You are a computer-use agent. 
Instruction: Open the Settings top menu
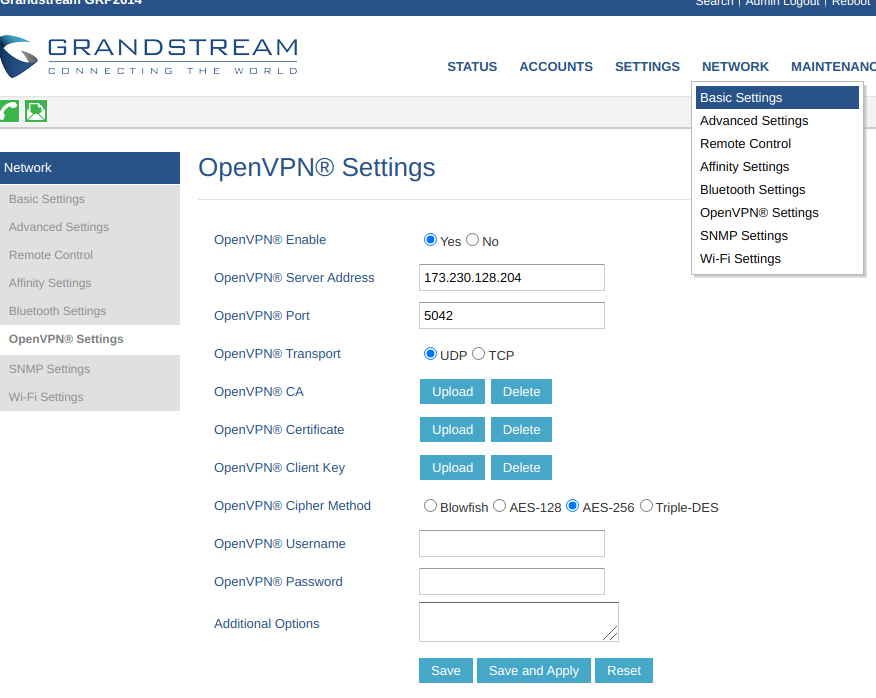pos(647,67)
